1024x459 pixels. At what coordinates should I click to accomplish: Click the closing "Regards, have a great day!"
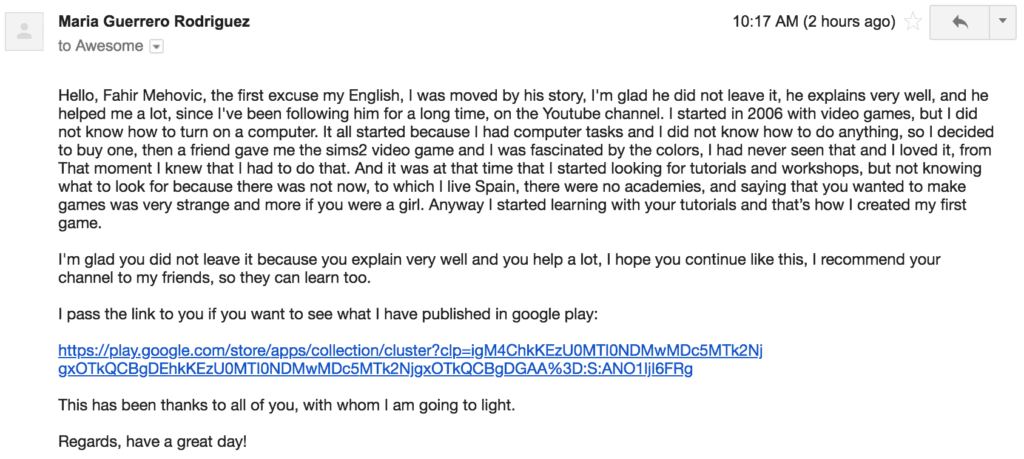click(x=153, y=441)
